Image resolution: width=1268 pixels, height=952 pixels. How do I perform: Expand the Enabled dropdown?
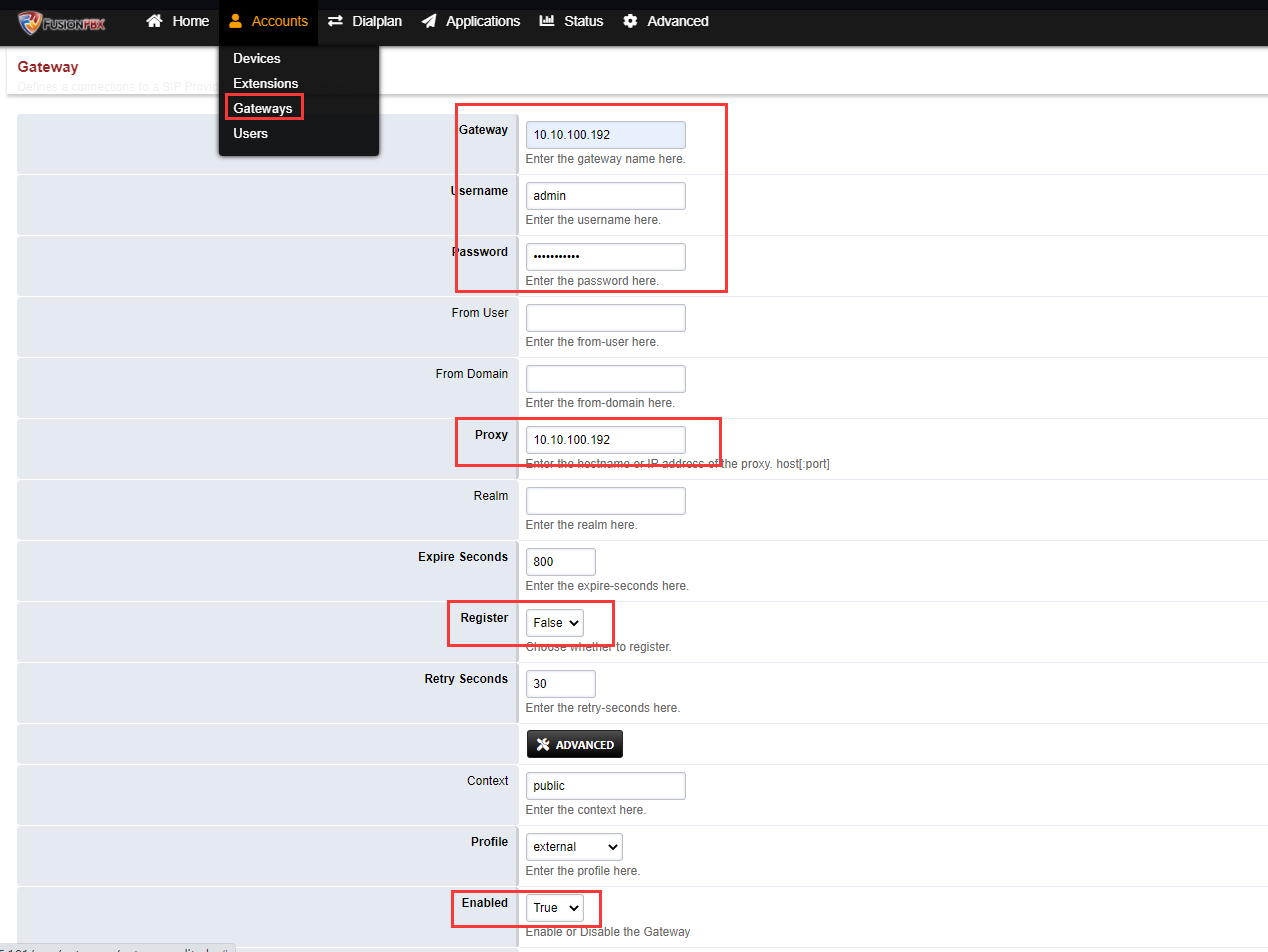(x=555, y=908)
